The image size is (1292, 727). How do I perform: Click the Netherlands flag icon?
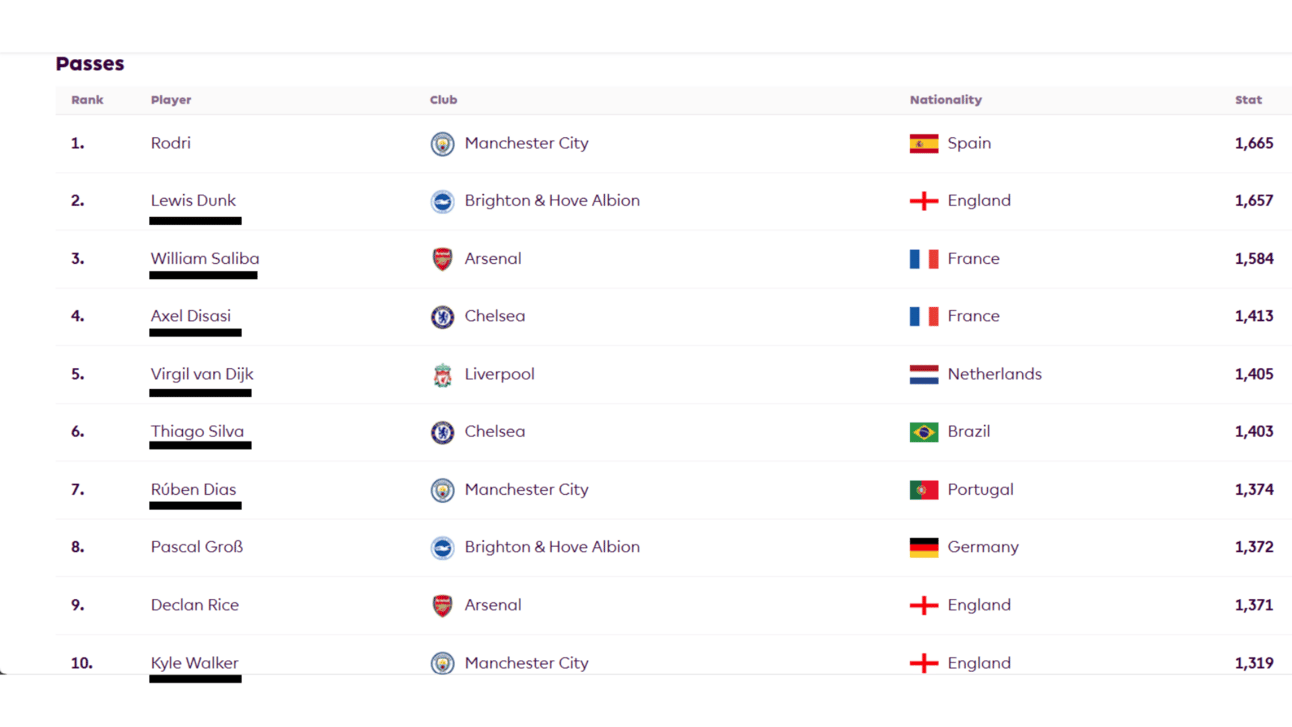click(x=924, y=375)
